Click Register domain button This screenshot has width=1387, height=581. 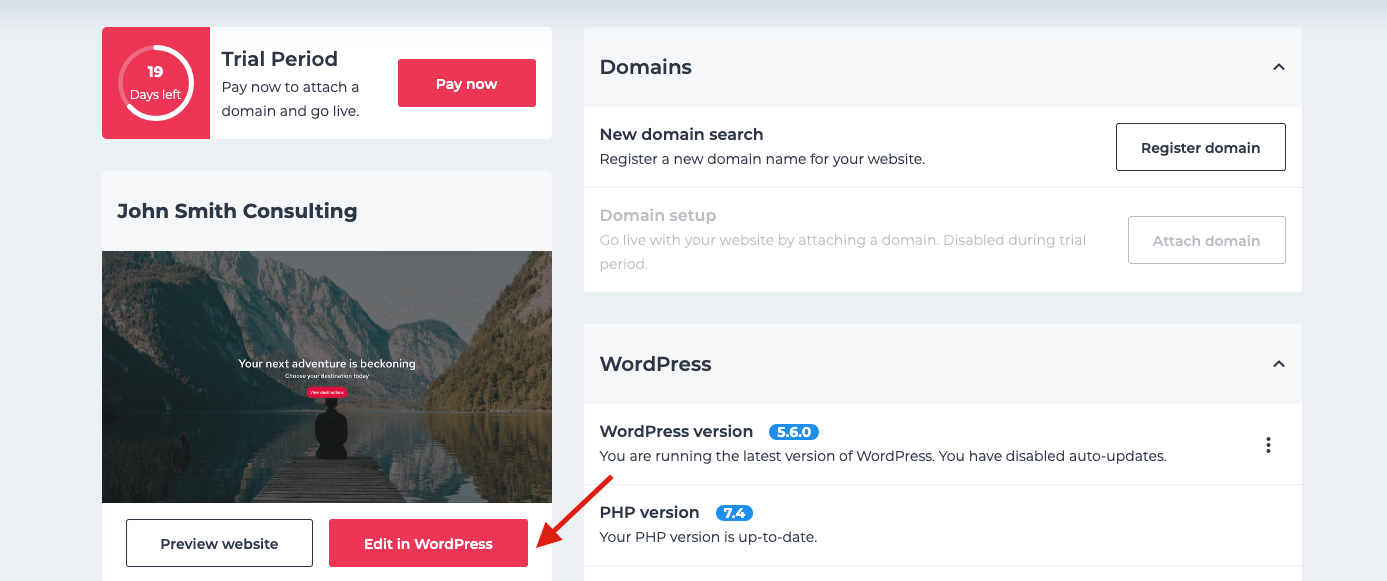click(1200, 148)
